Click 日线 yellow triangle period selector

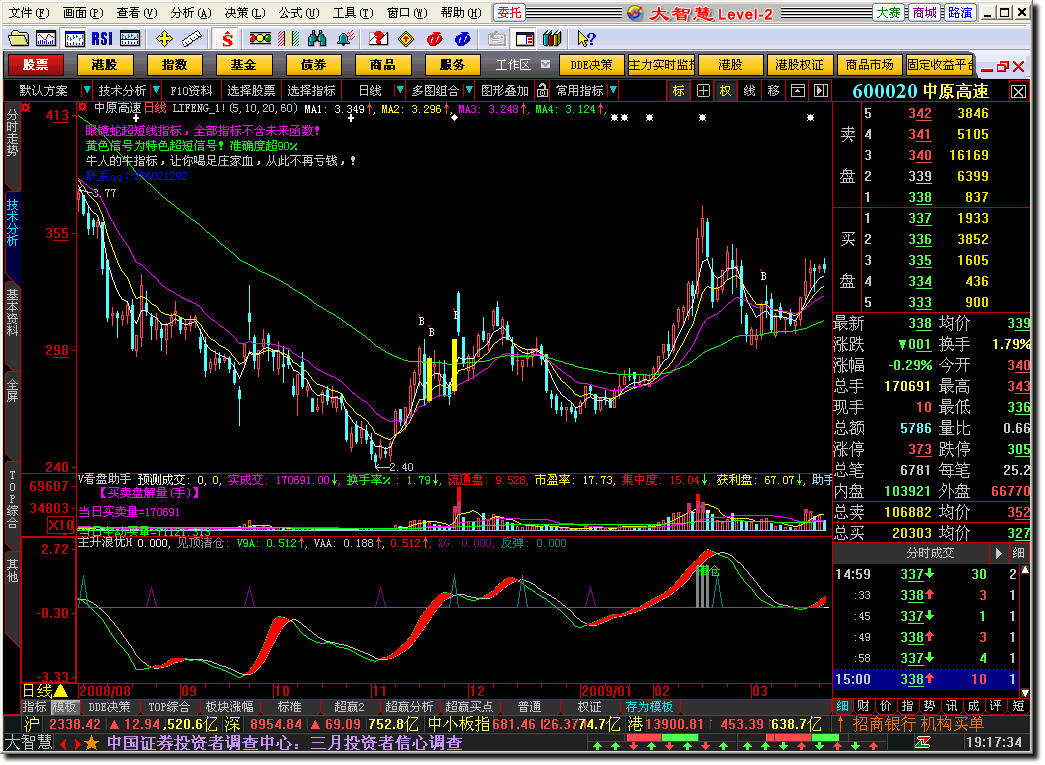pyautogui.click(x=45, y=691)
